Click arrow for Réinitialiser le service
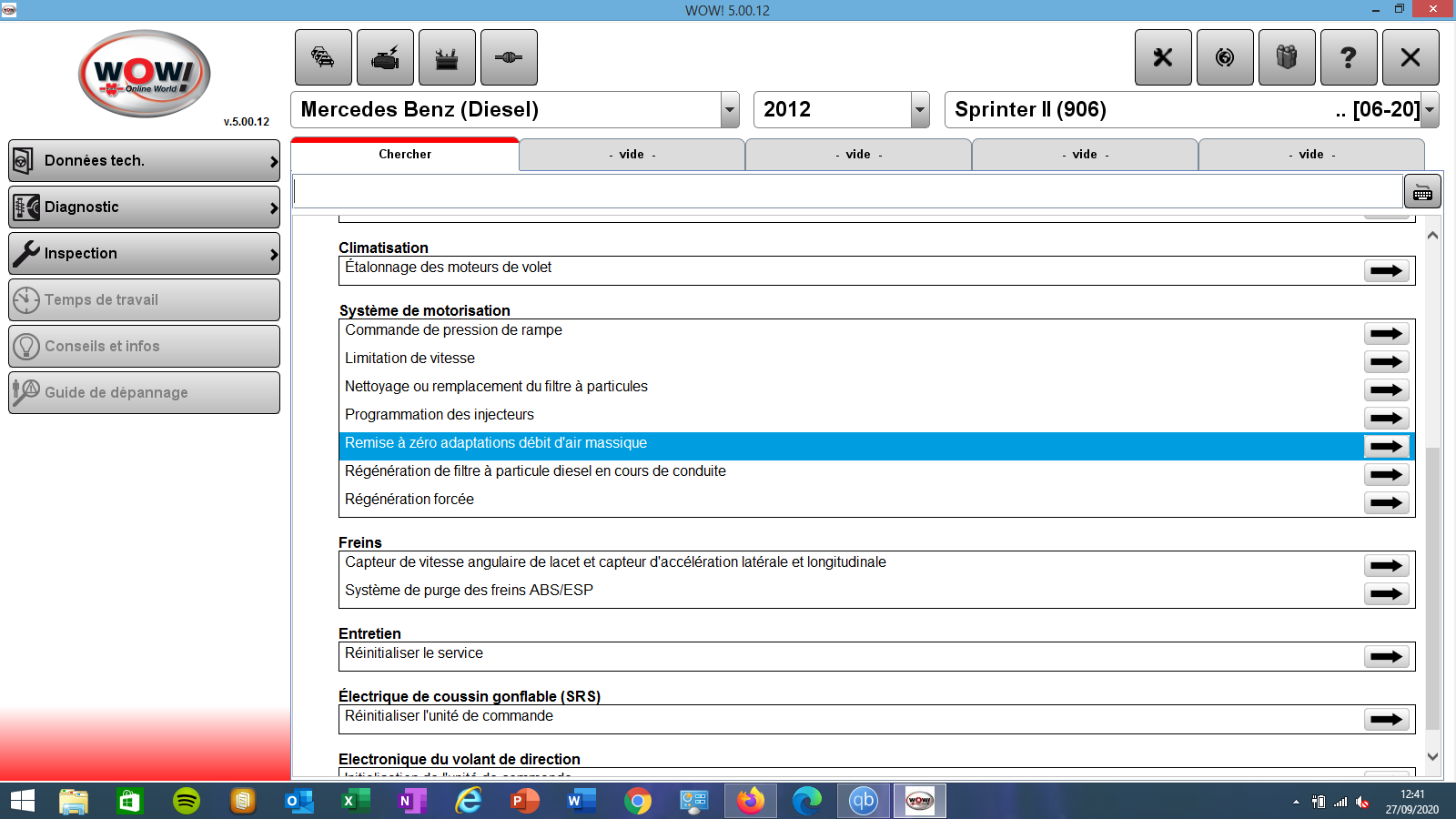 click(1386, 656)
